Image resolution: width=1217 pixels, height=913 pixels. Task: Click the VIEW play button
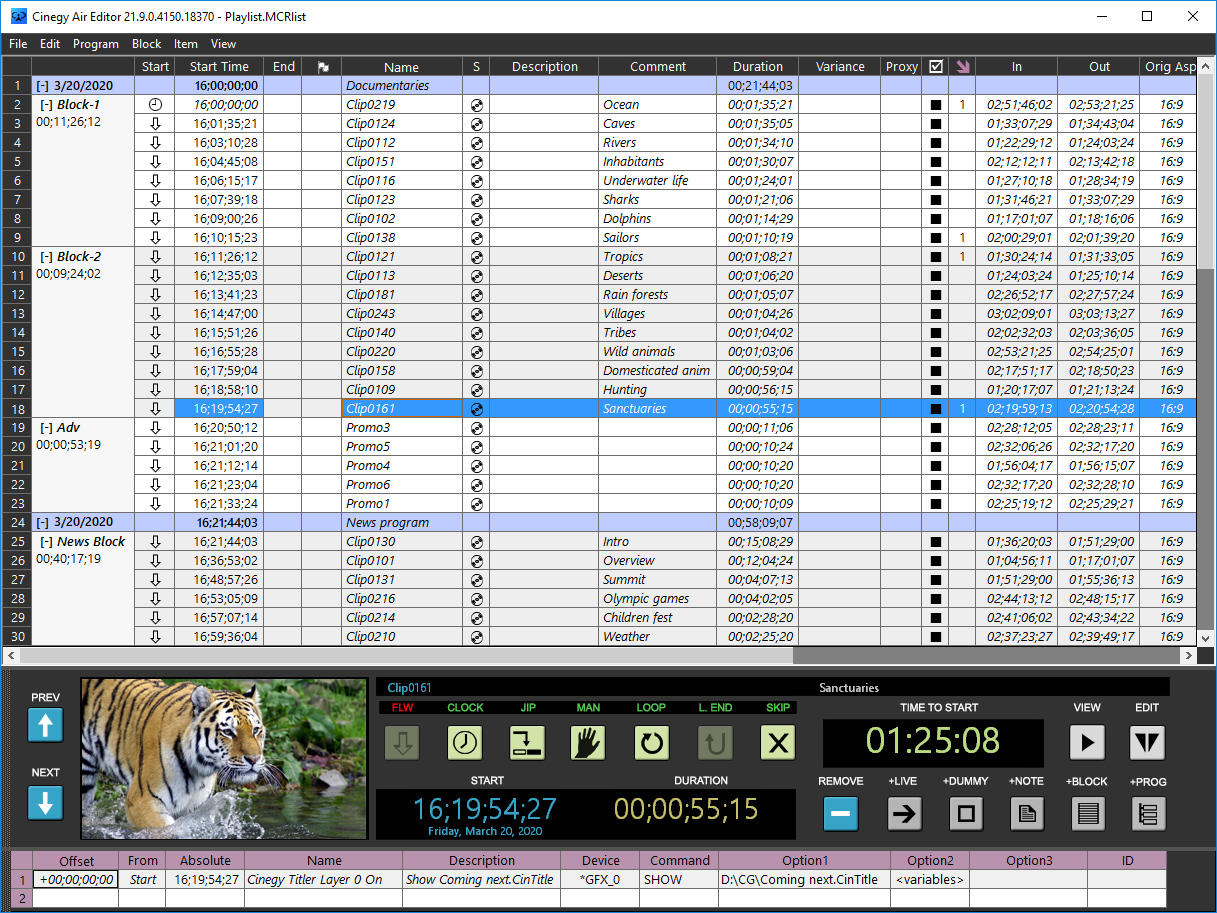pyautogui.click(x=1087, y=742)
